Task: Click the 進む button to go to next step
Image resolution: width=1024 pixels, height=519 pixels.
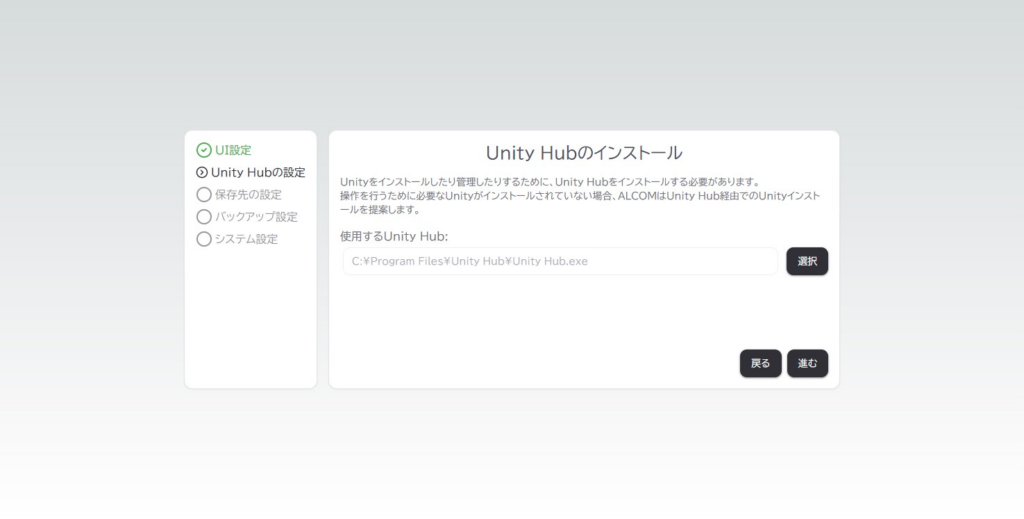Action: 807,364
